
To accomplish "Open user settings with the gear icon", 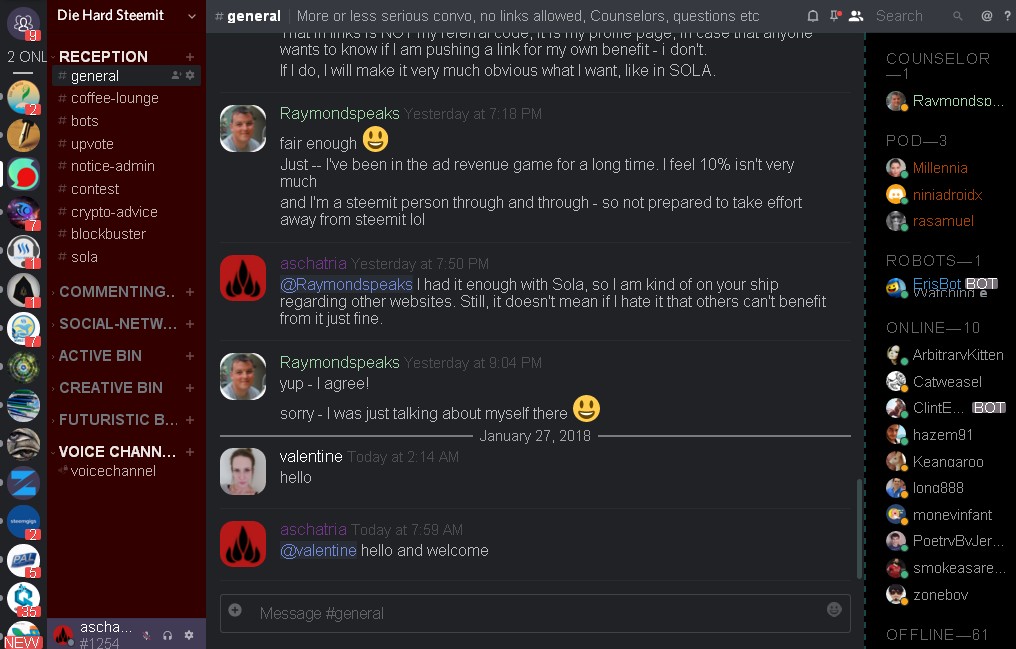I will coord(189,633).
